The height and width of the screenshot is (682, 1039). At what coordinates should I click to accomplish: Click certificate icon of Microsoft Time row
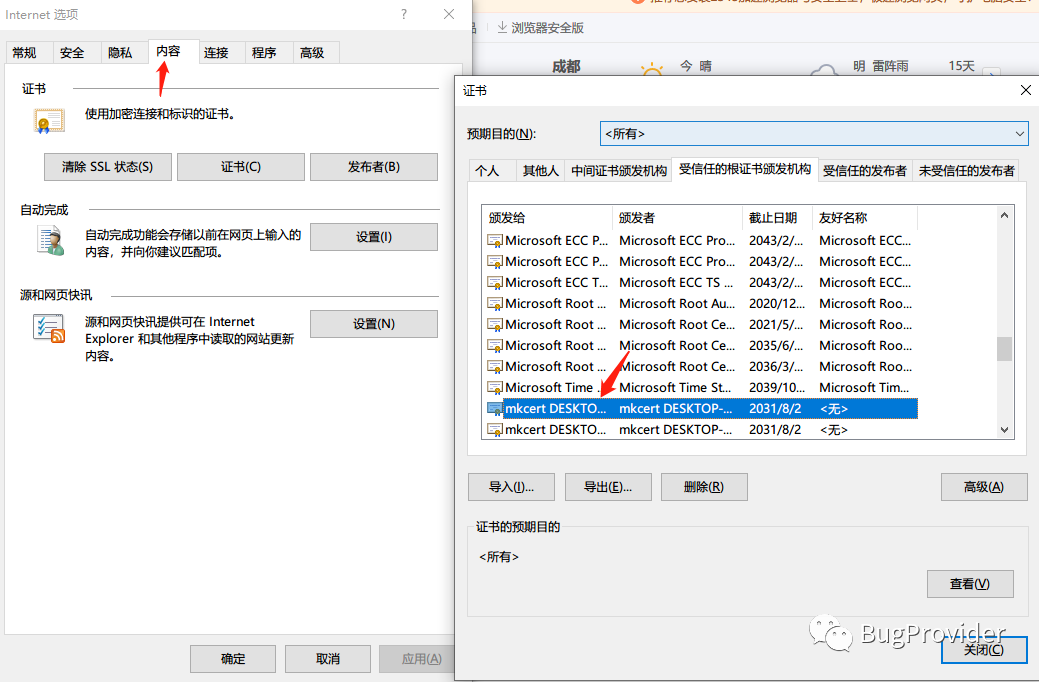494,388
